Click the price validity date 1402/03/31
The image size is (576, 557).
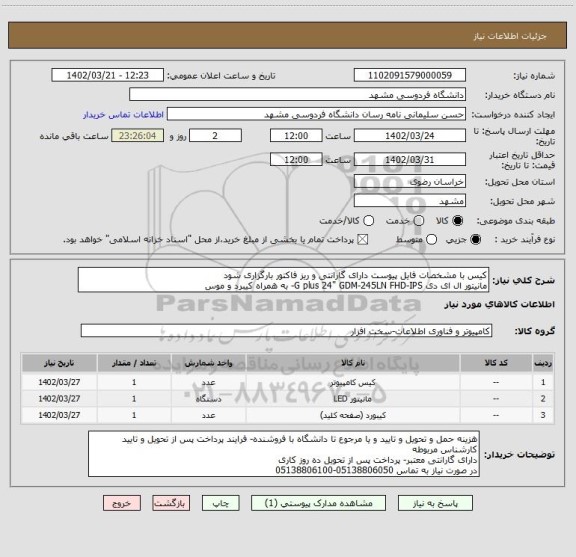(410, 159)
